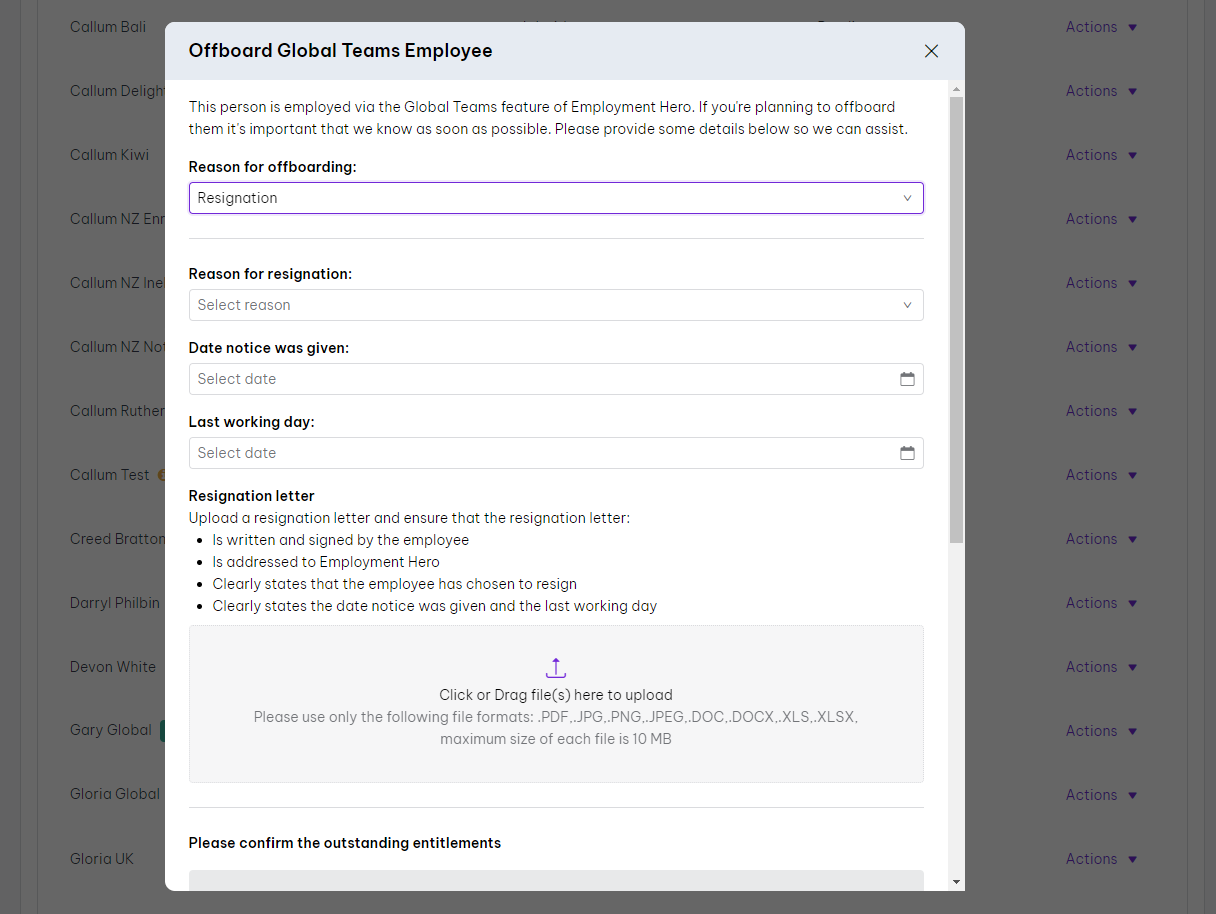Click calendar icon in Last working day field
1216x914 pixels.
click(x=907, y=453)
